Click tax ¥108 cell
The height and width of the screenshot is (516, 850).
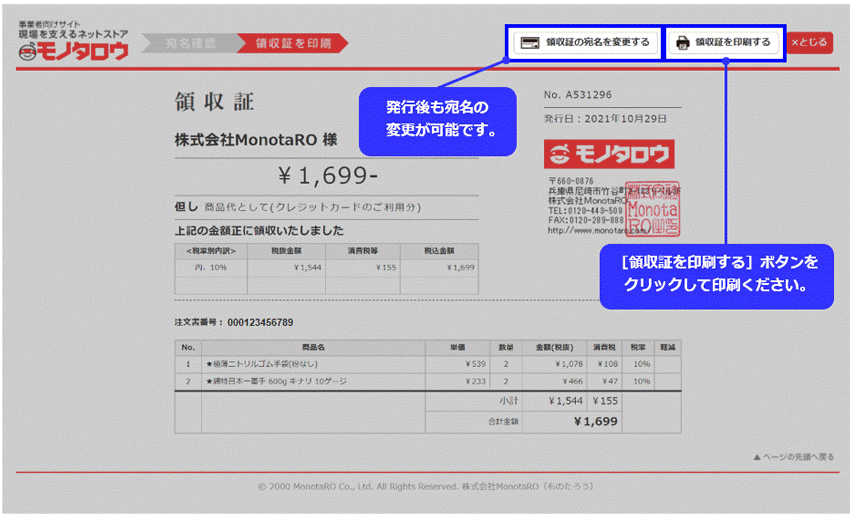604,364
